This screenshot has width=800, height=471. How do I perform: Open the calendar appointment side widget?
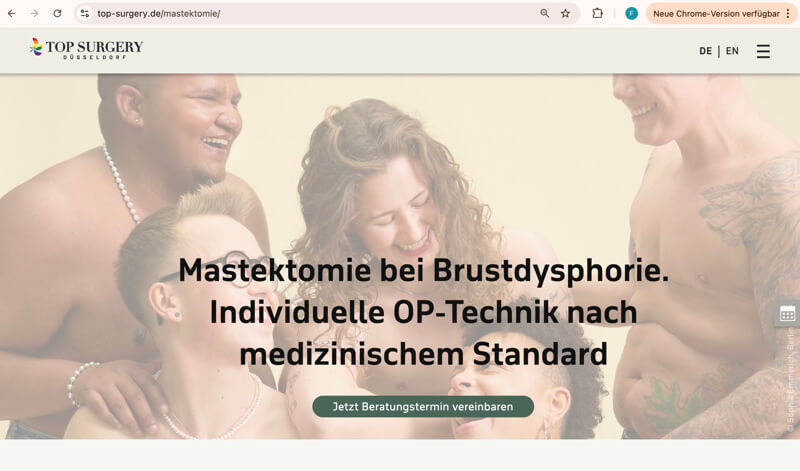click(787, 314)
